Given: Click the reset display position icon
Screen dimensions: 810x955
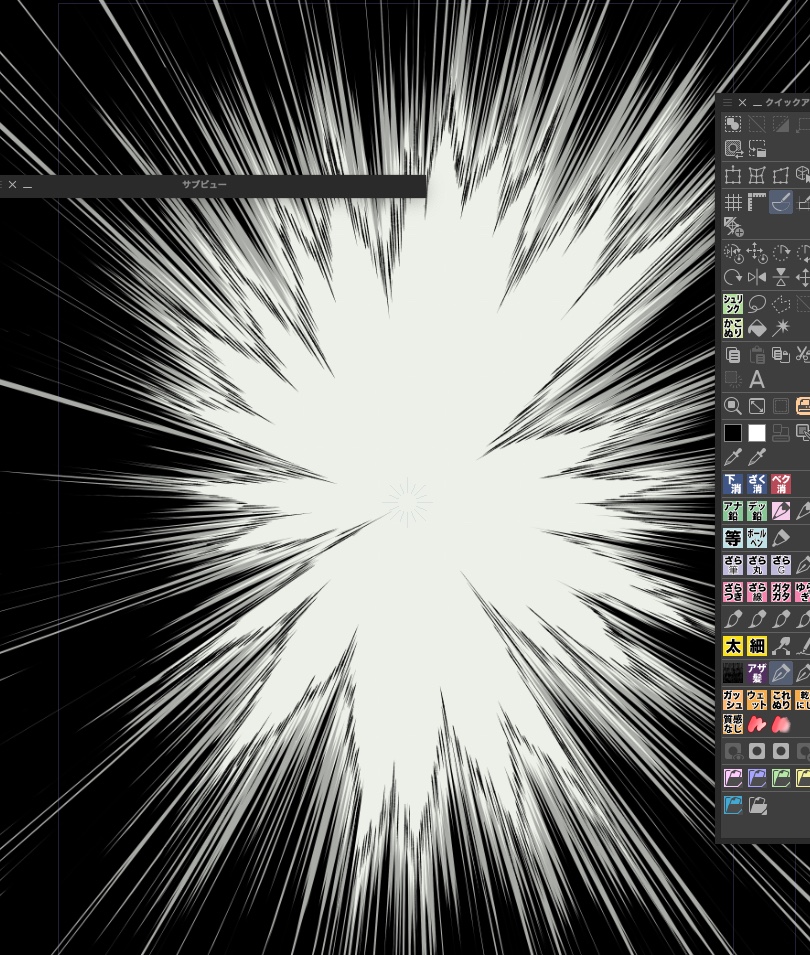Looking at the screenshot, I should pos(757,252).
